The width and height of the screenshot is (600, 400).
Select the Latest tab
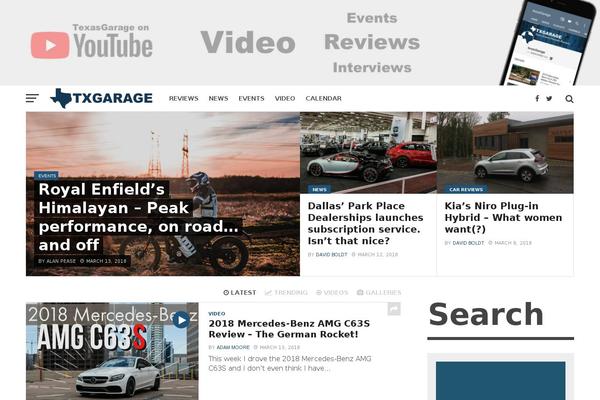[240, 292]
